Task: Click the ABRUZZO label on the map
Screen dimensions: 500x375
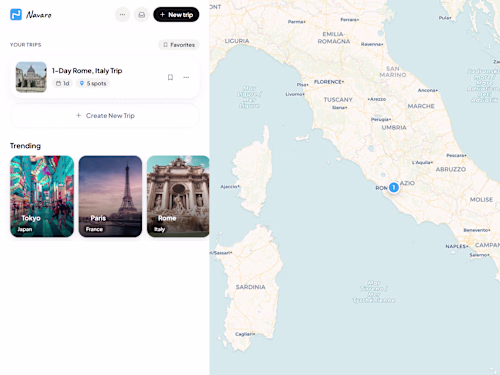Action: click(x=451, y=169)
